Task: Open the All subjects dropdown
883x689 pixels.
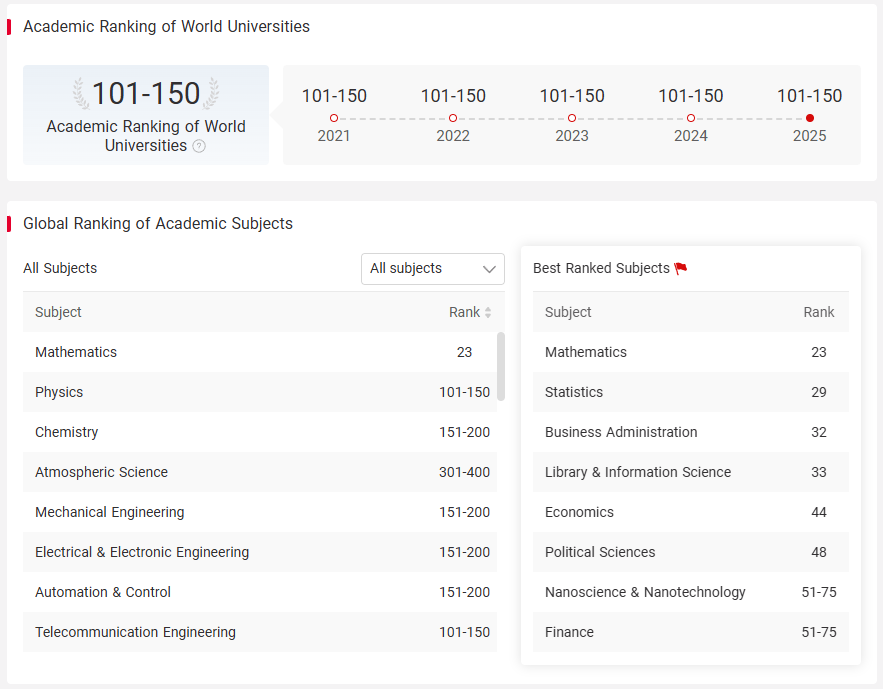Action: tap(432, 269)
